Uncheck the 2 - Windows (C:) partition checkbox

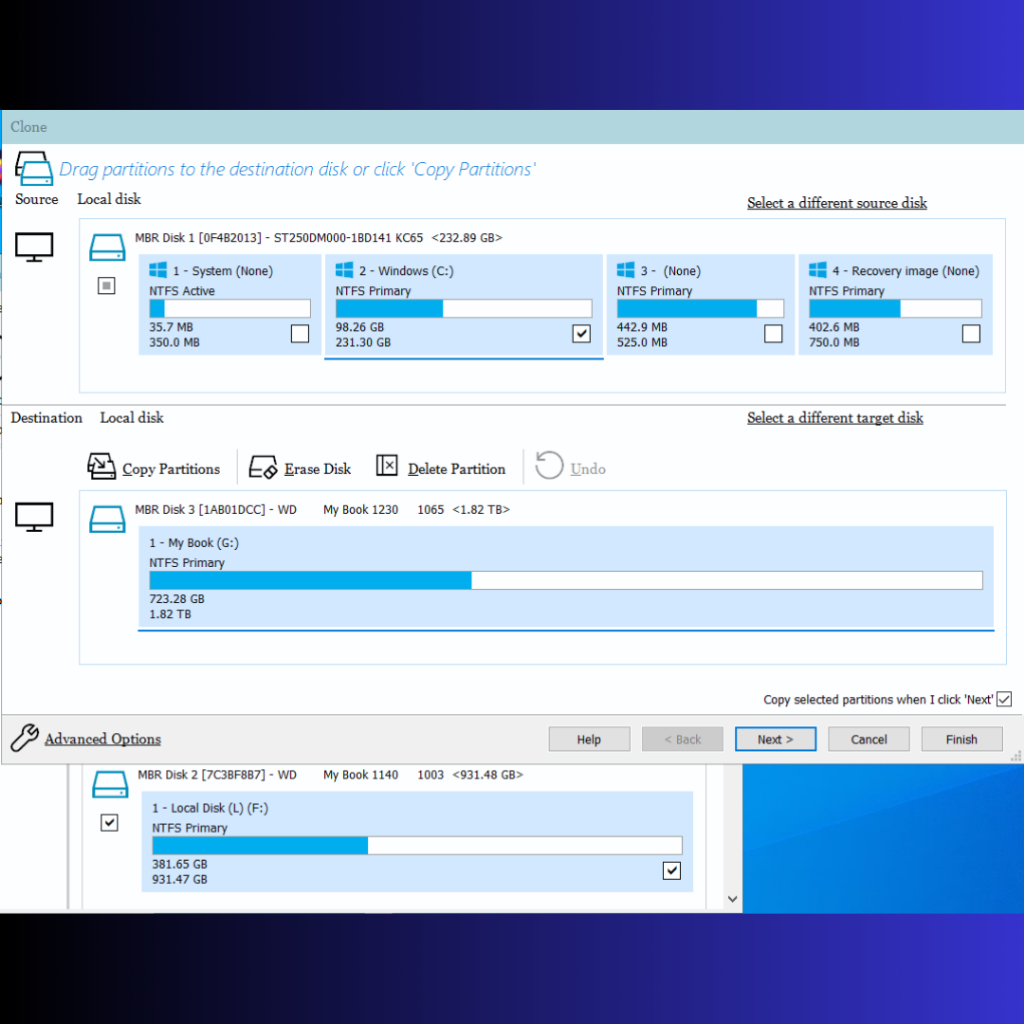pyautogui.click(x=582, y=334)
